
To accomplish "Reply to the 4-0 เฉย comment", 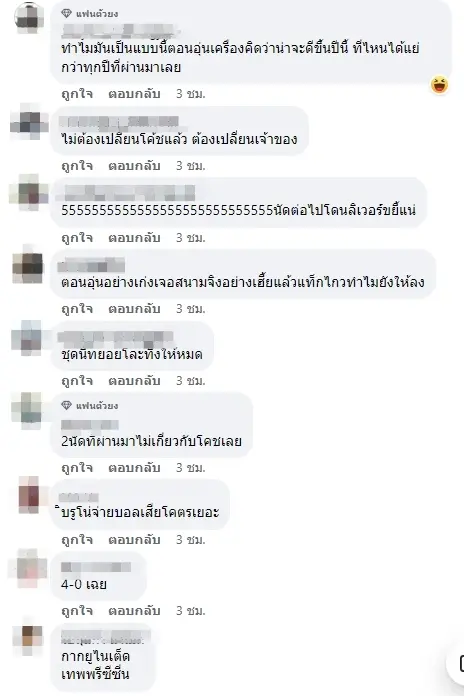I will click(x=134, y=611).
